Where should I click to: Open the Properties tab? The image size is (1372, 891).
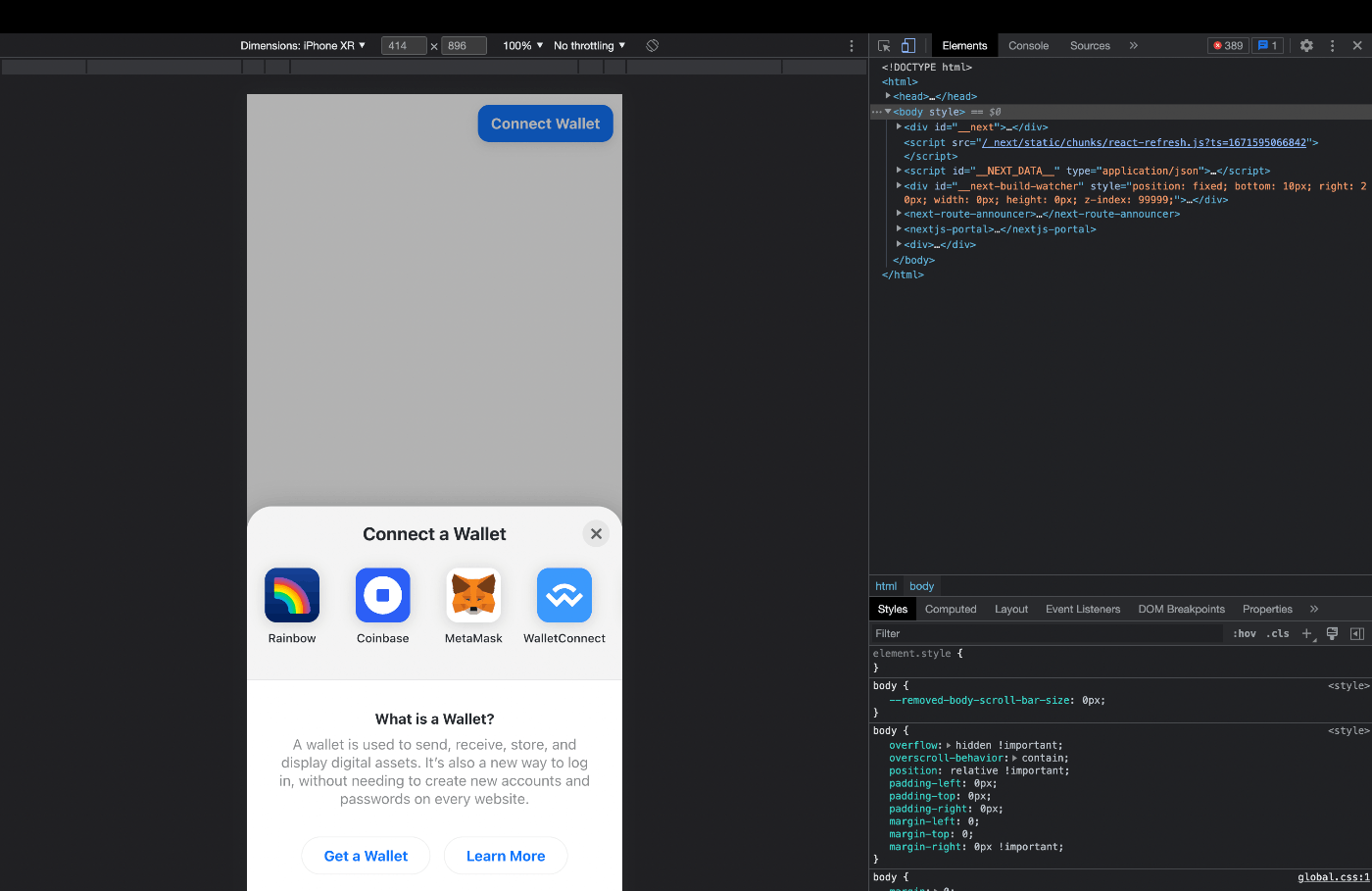click(1267, 610)
